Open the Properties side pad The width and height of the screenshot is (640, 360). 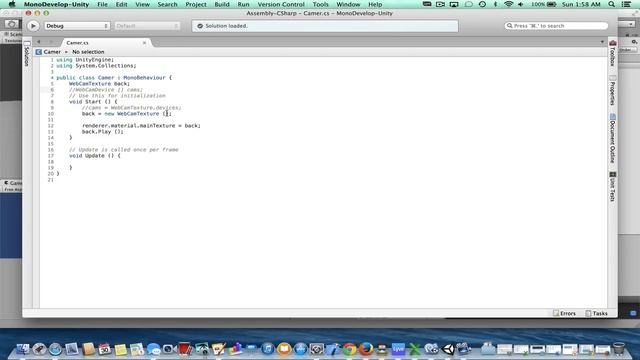[613, 90]
